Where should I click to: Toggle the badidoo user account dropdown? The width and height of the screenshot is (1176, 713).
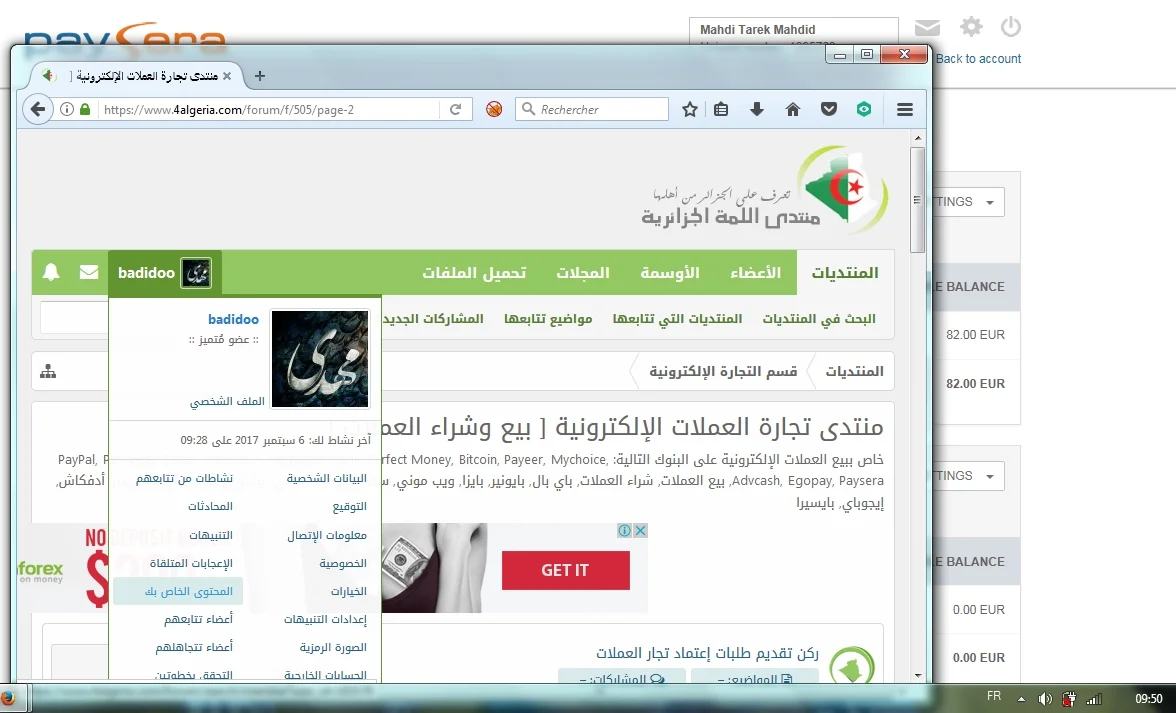pyautogui.click(x=164, y=273)
